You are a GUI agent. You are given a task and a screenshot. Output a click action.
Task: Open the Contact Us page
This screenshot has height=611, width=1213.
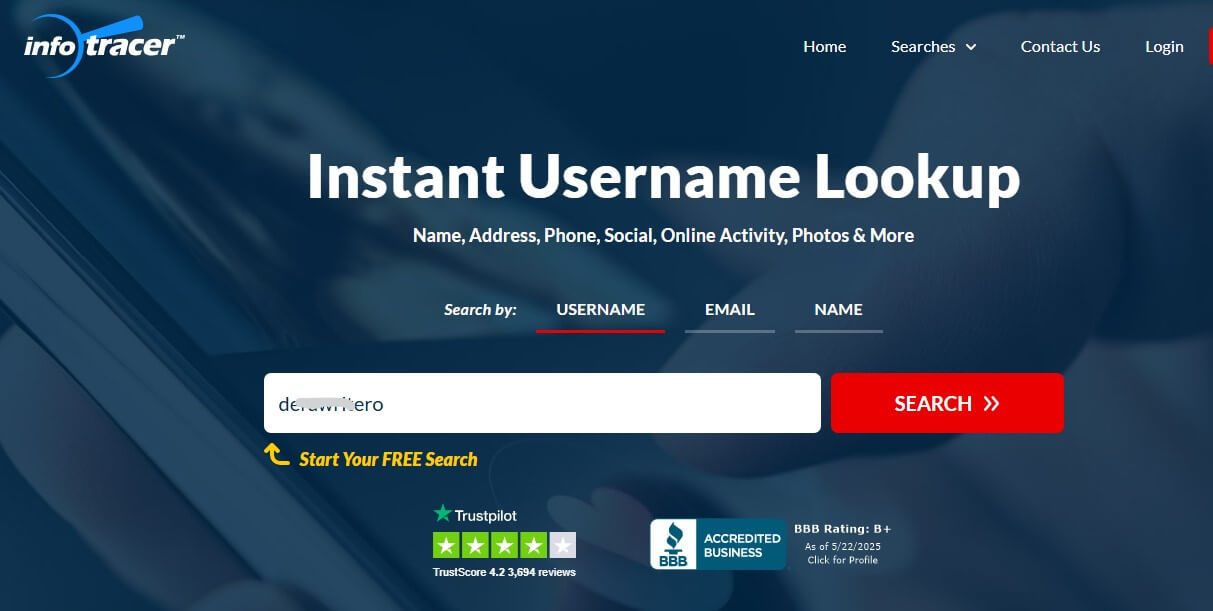pyautogui.click(x=1060, y=46)
